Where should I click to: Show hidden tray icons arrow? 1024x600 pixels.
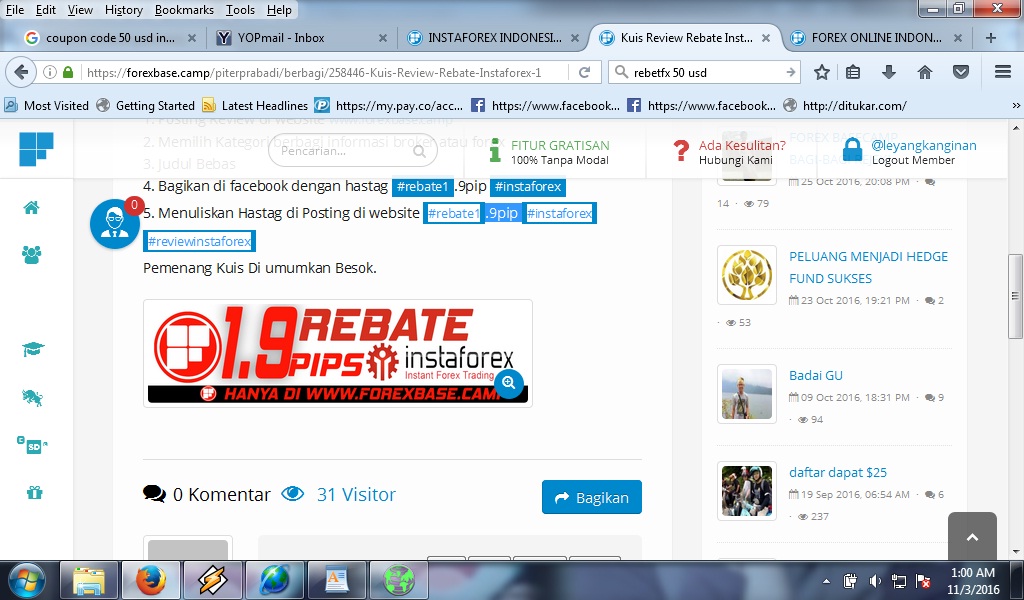(x=827, y=581)
